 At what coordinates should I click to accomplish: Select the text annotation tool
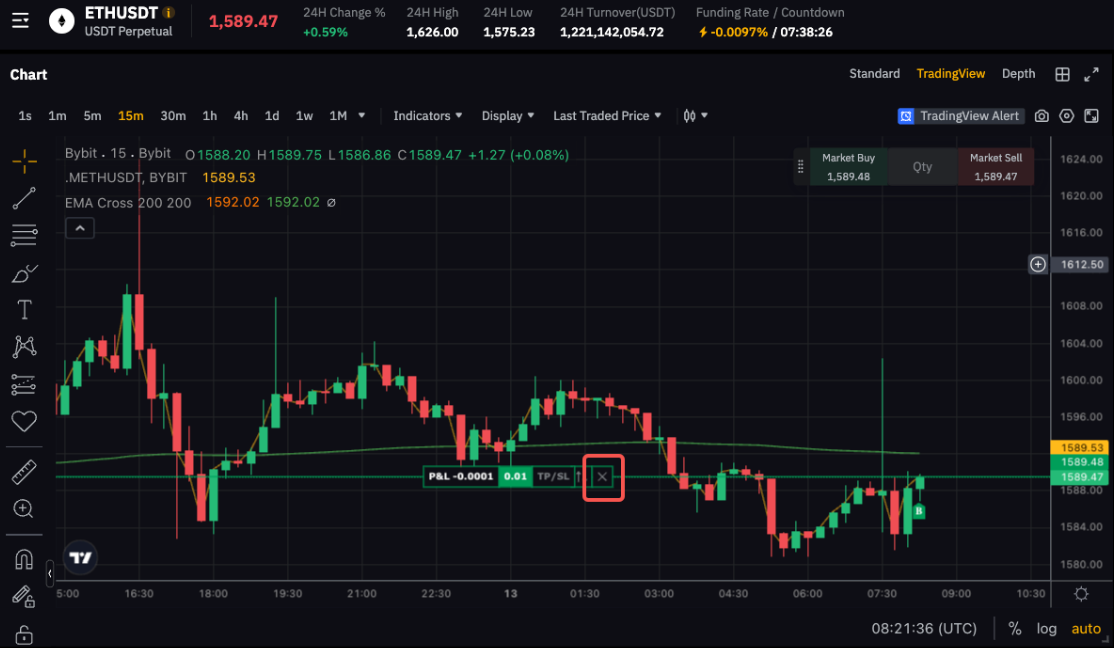coord(24,309)
